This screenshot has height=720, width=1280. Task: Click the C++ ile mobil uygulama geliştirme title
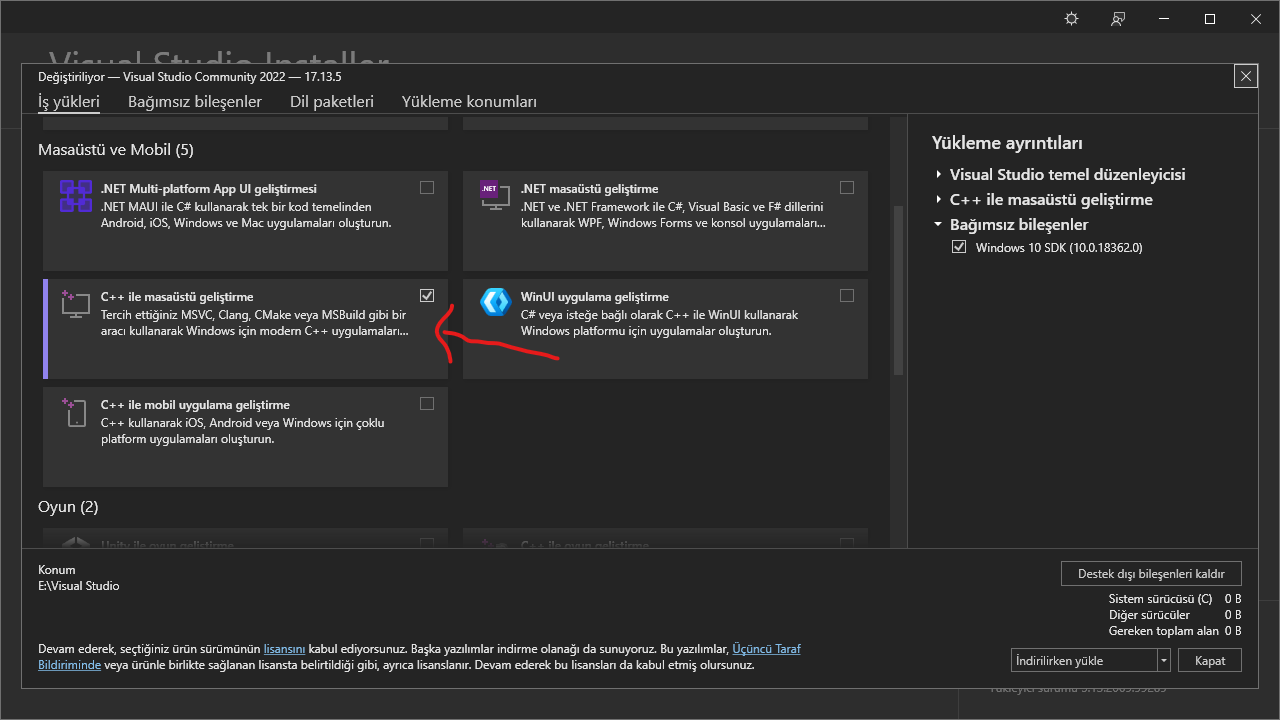click(x=195, y=404)
